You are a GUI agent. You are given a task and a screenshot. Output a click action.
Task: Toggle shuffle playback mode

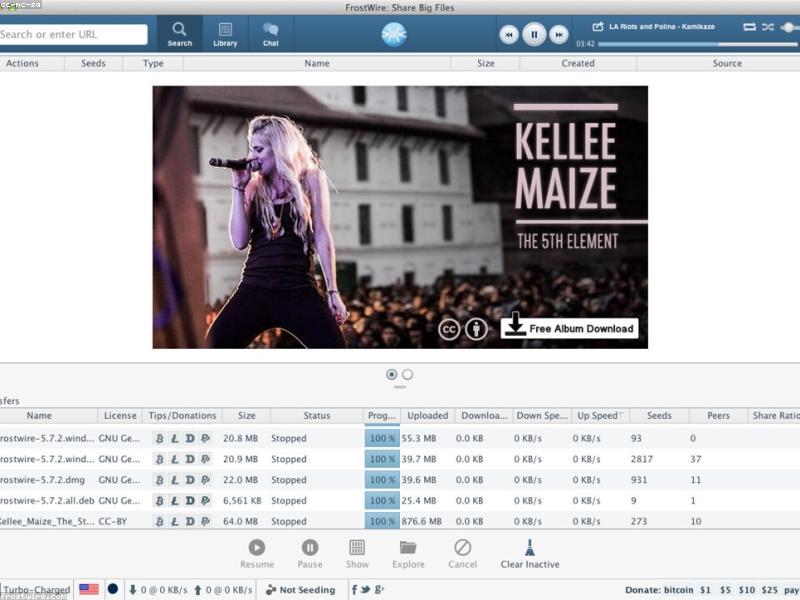tap(768, 27)
